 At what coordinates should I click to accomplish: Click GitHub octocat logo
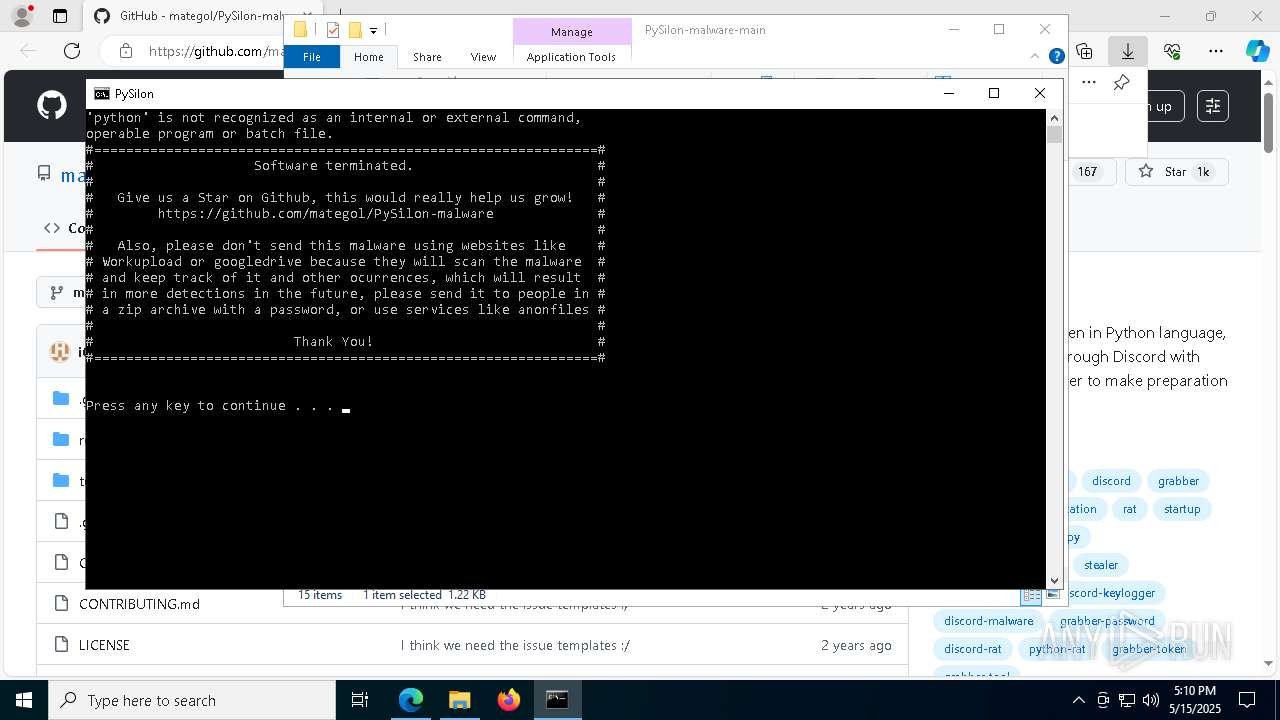pyautogui.click(x=52, y=105)
